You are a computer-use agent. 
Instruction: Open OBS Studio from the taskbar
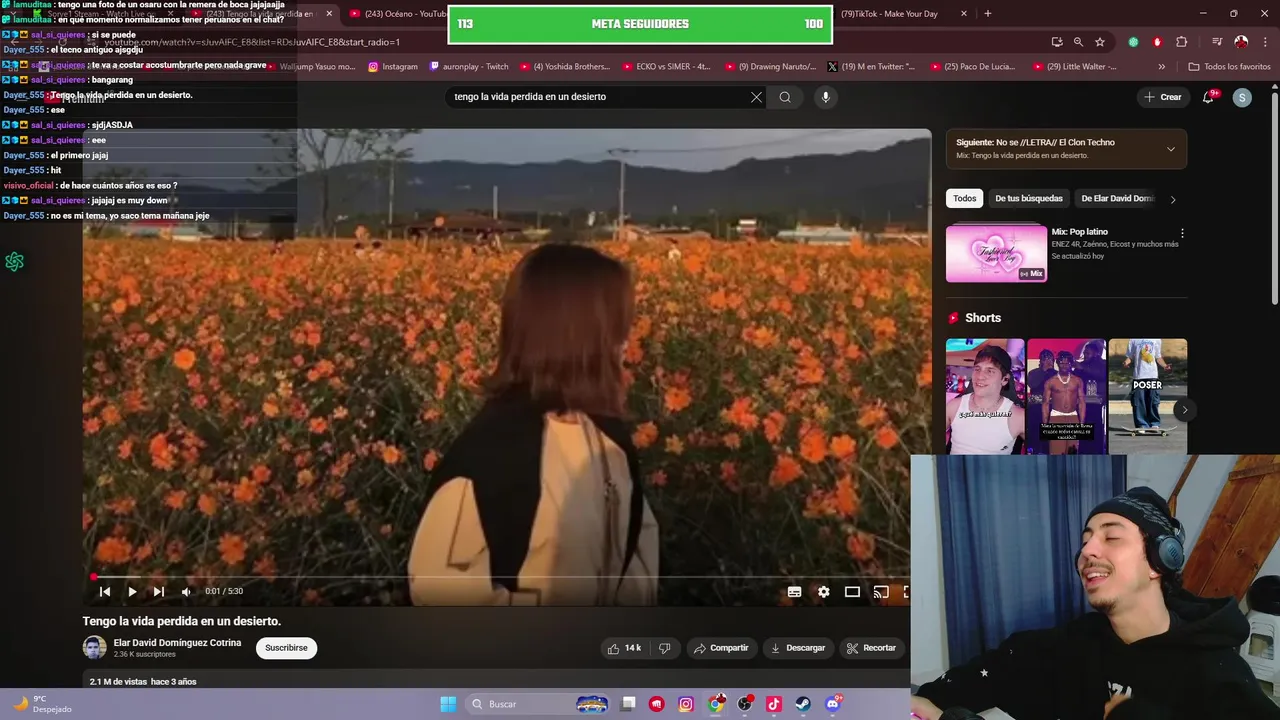744,704
